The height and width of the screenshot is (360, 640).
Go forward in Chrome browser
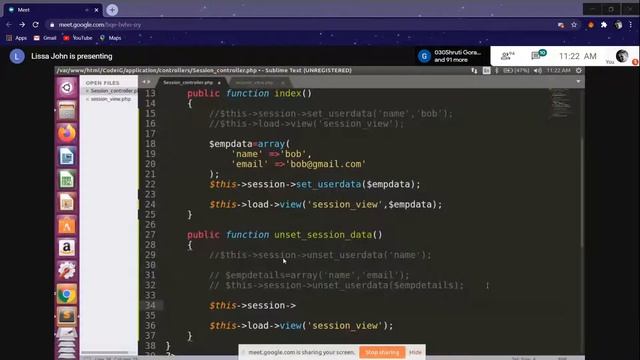pos(22,25)
